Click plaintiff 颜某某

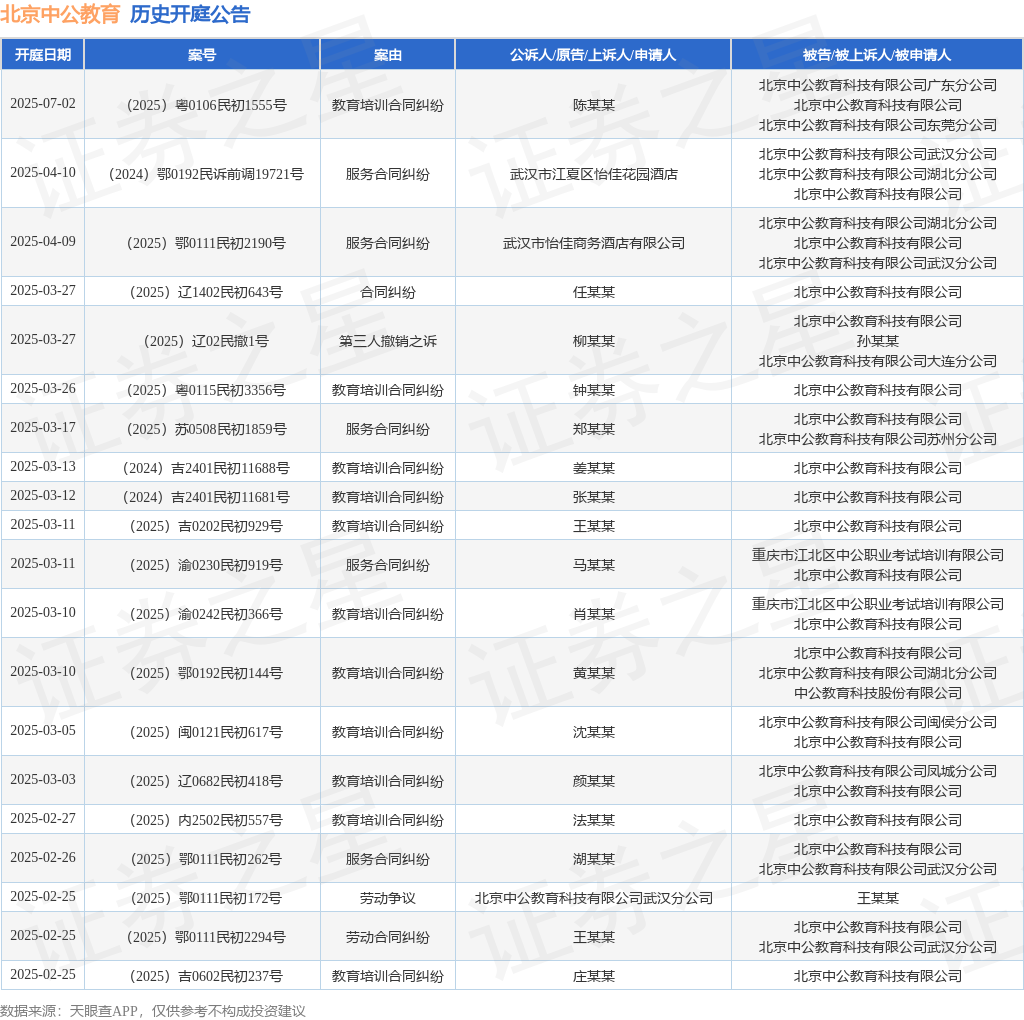[594, 782]
